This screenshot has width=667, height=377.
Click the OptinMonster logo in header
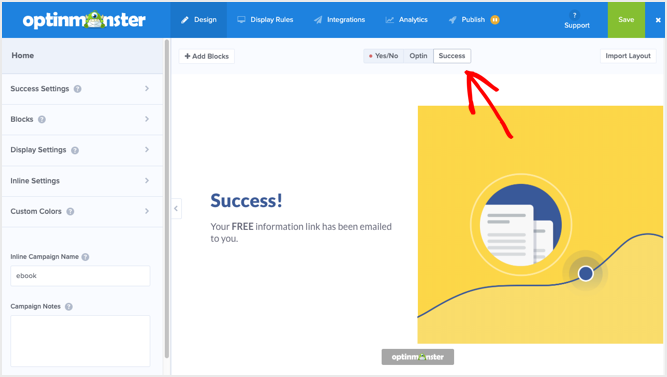(x=84, y=20)
